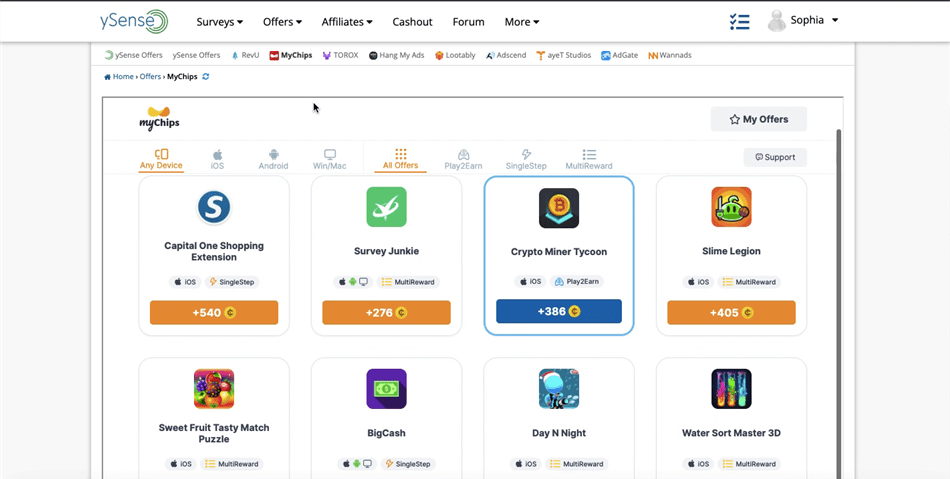Open Slime Legion app icon
The image size is (950, 479).
point(731,207)
